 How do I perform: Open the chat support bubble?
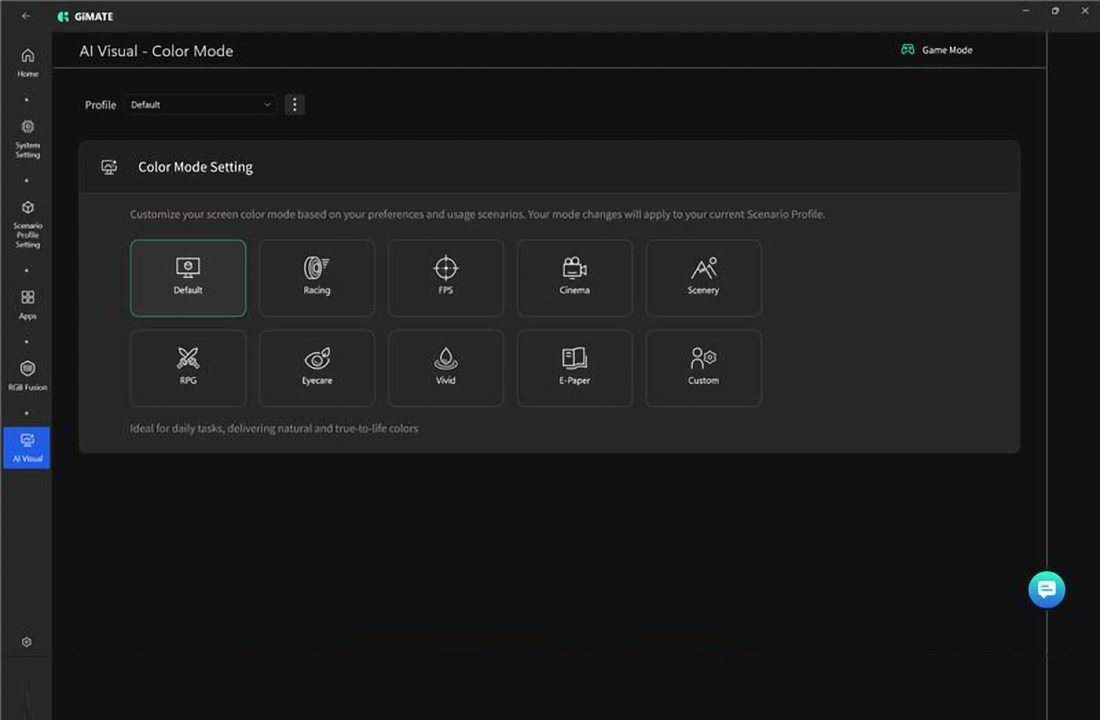point(1046,589)
